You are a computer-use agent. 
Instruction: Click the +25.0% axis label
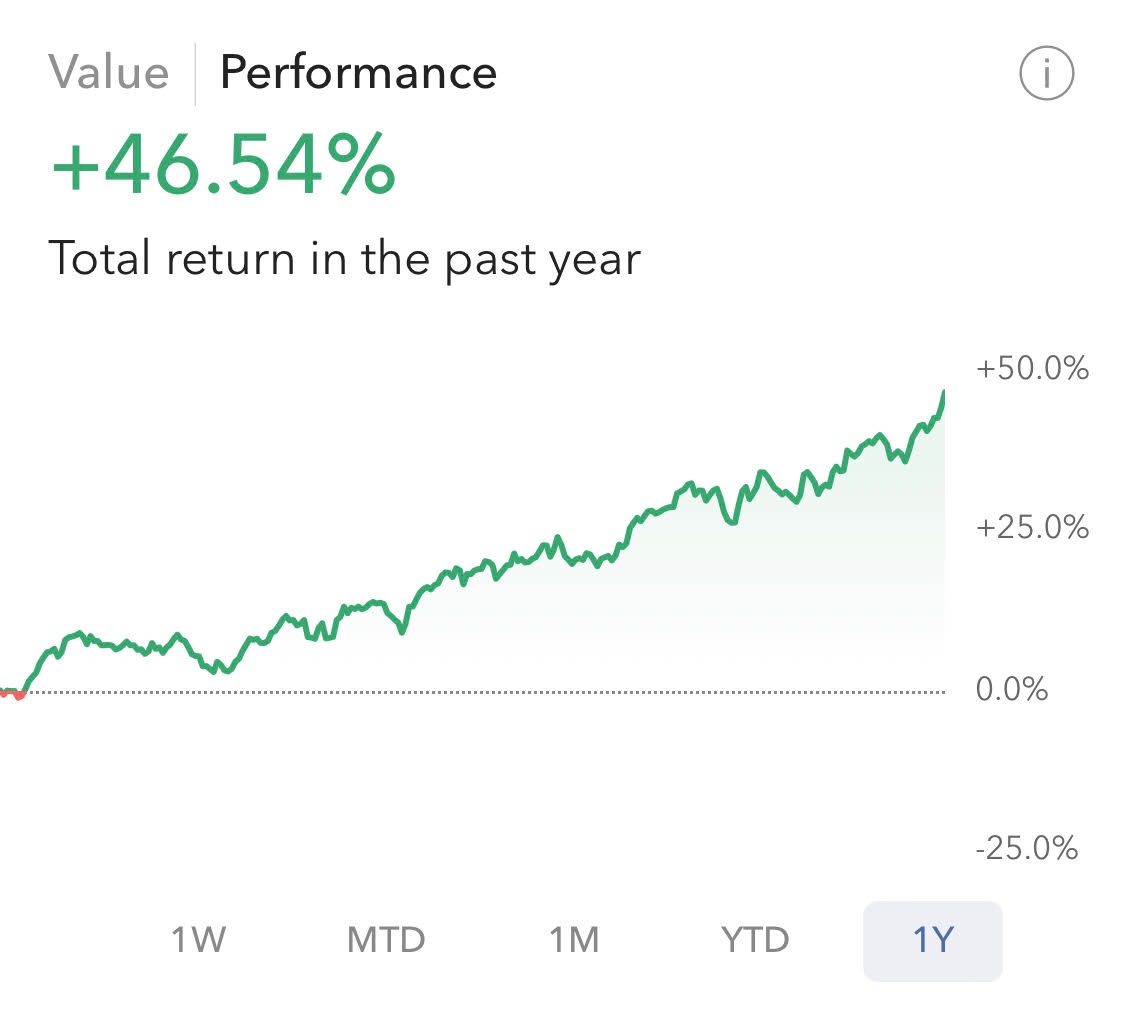(1032, 527)
